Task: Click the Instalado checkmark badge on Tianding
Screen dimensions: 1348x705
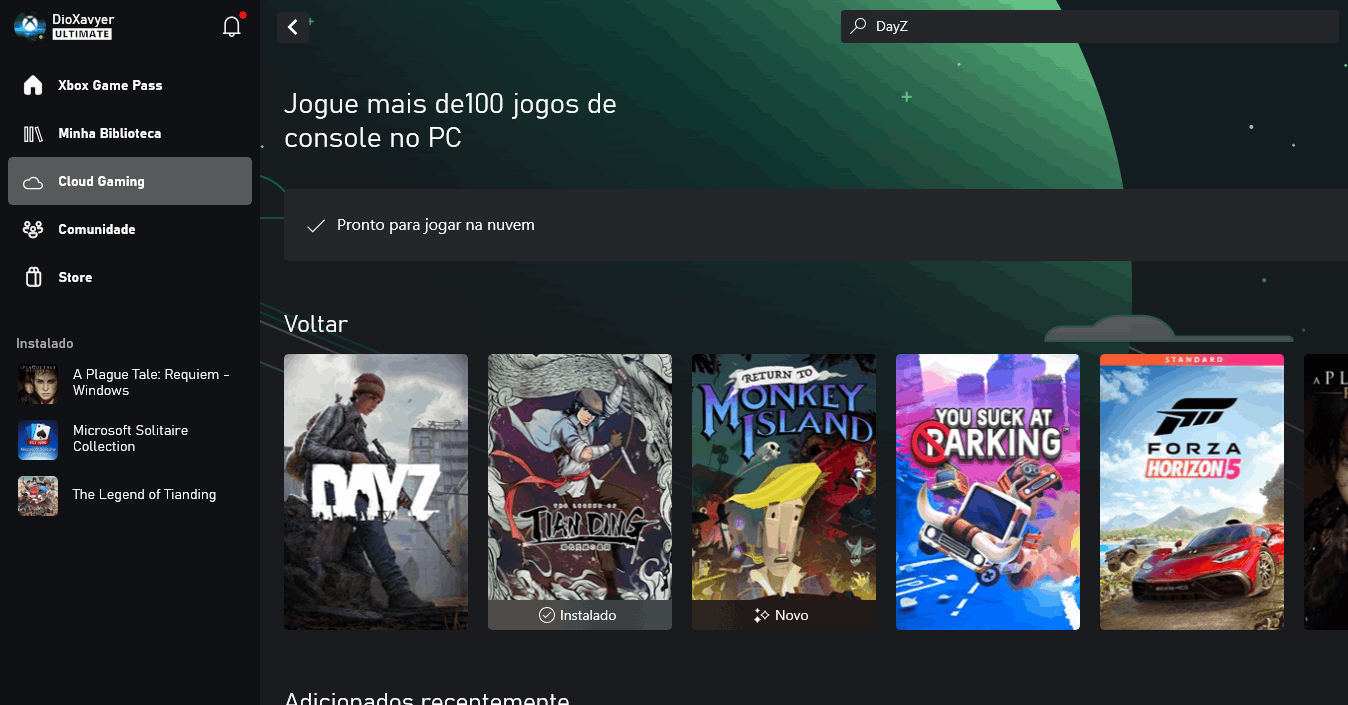Action: click(546, 615)
